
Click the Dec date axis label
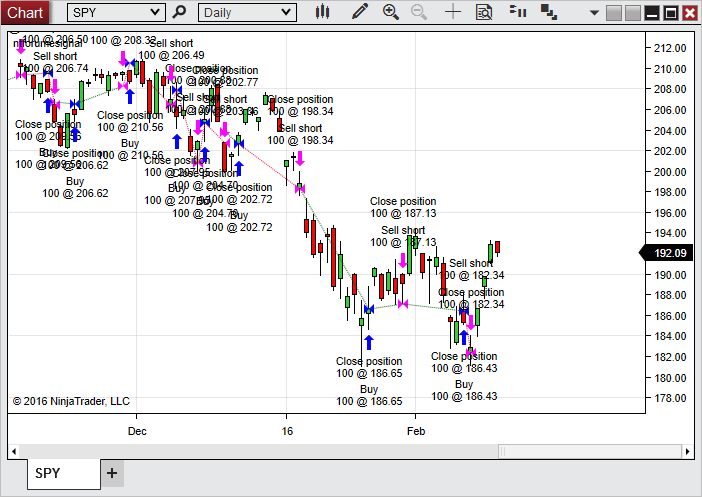(x=137, y=431)
